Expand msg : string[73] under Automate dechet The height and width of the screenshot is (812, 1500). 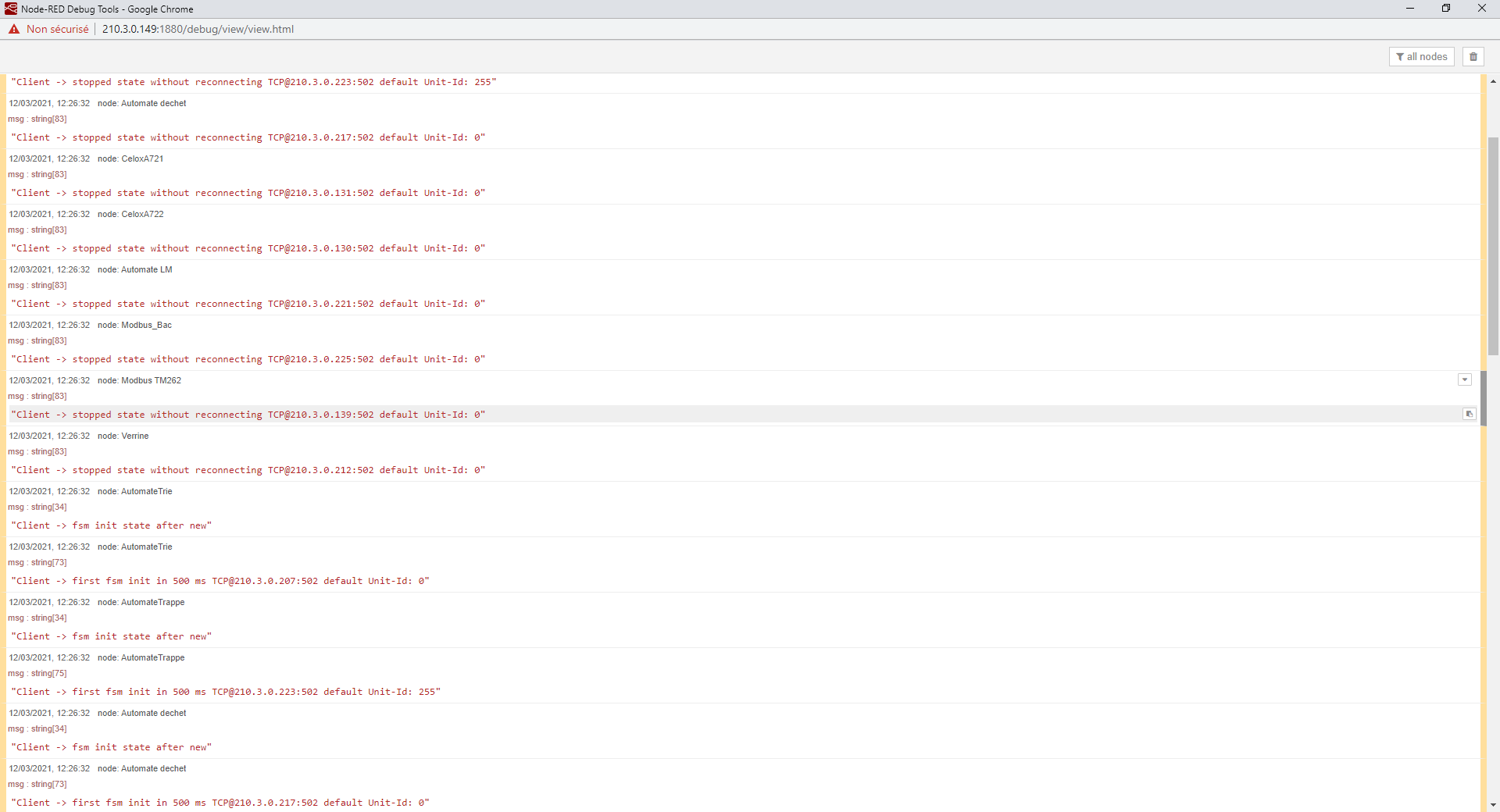pos(37,784)
